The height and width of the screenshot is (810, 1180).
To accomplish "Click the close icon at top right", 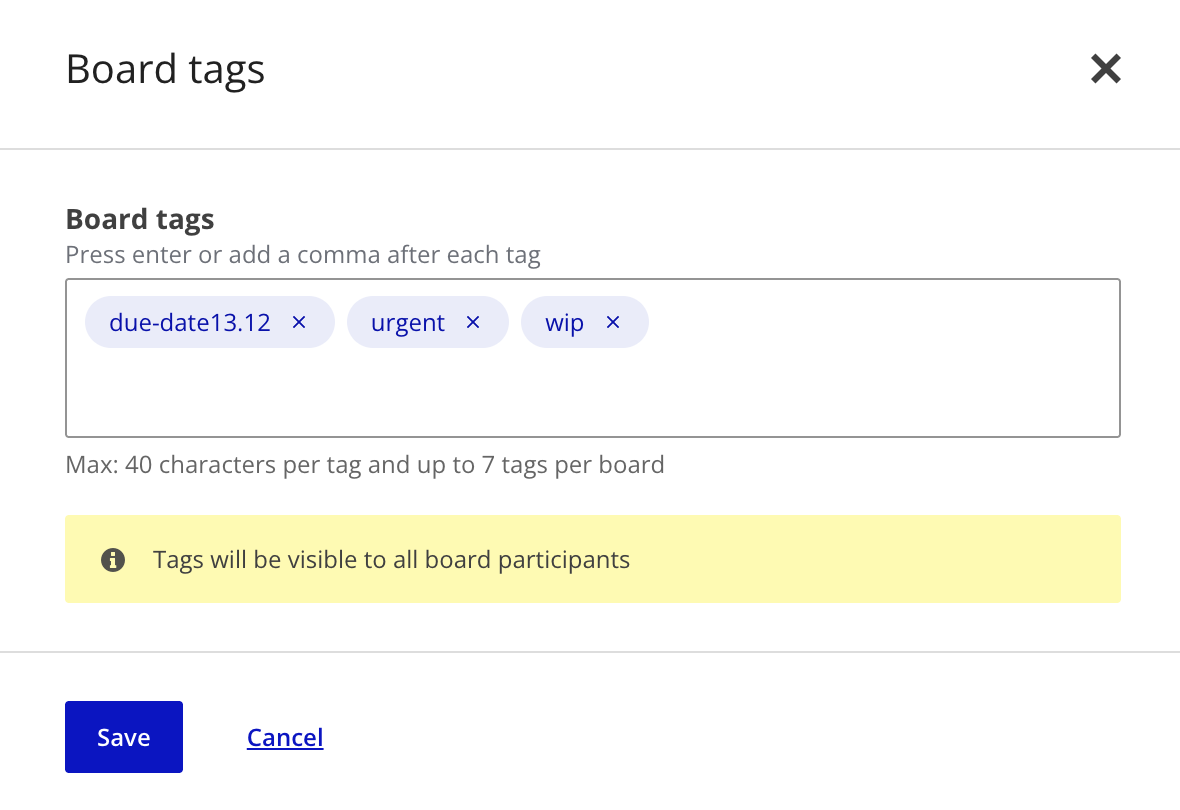I will 1105,68.
